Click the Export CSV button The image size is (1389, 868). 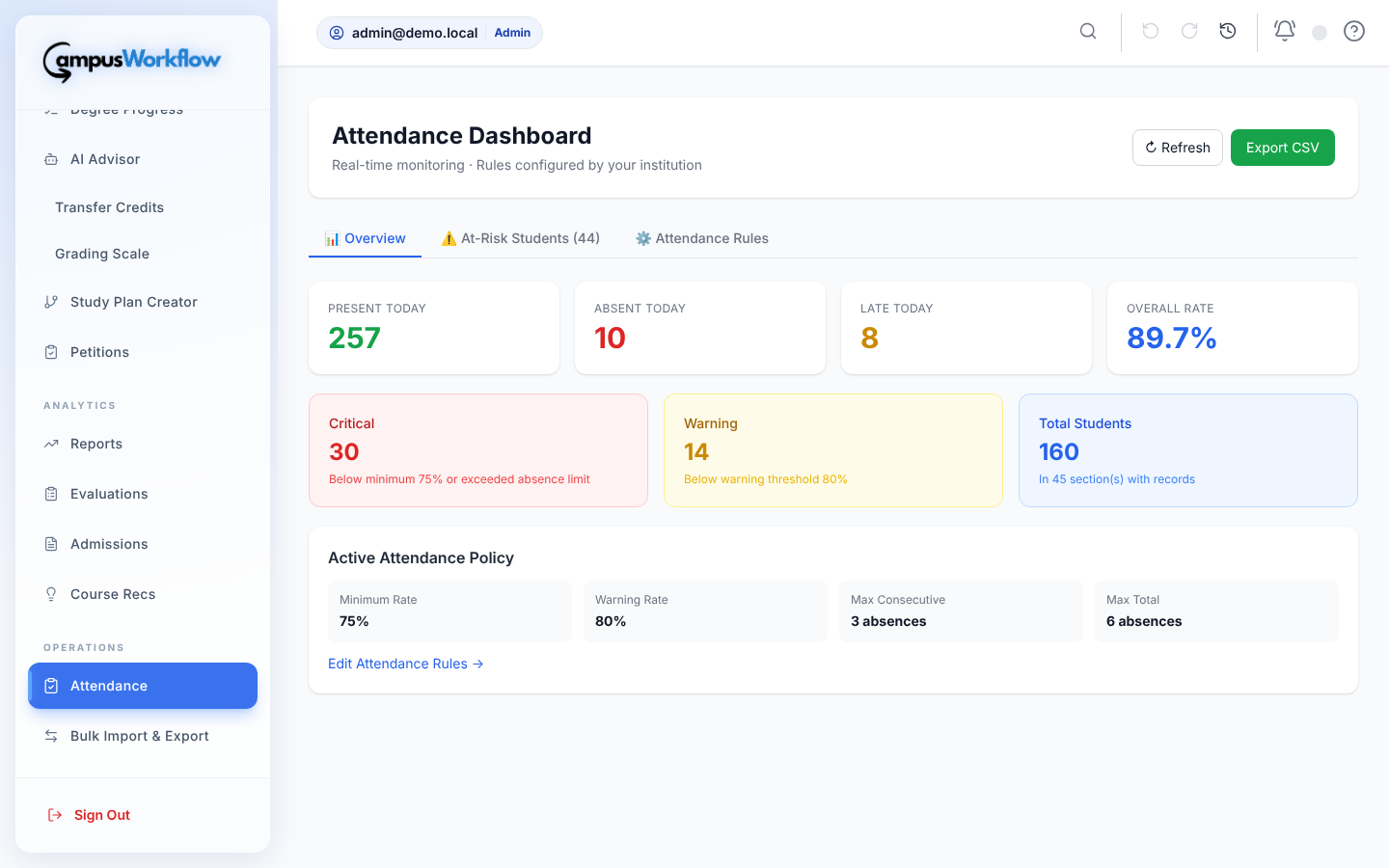pyautogui.click(x=1283, y=148)
